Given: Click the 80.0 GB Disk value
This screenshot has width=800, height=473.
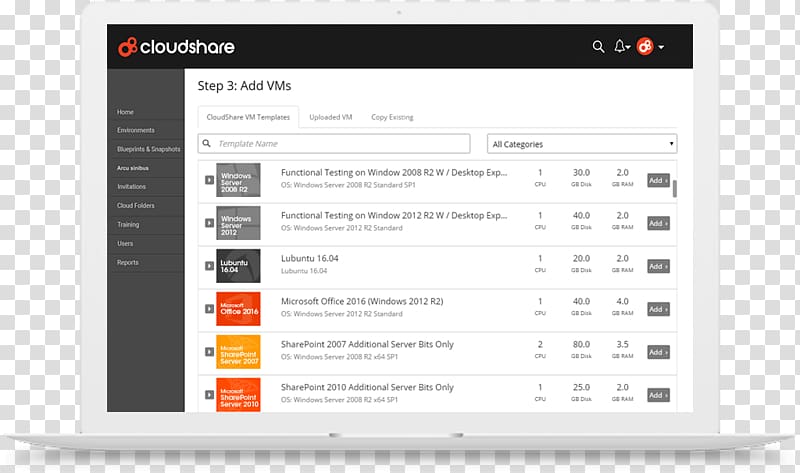Looking at the screenshot, I should coord(581,344).
